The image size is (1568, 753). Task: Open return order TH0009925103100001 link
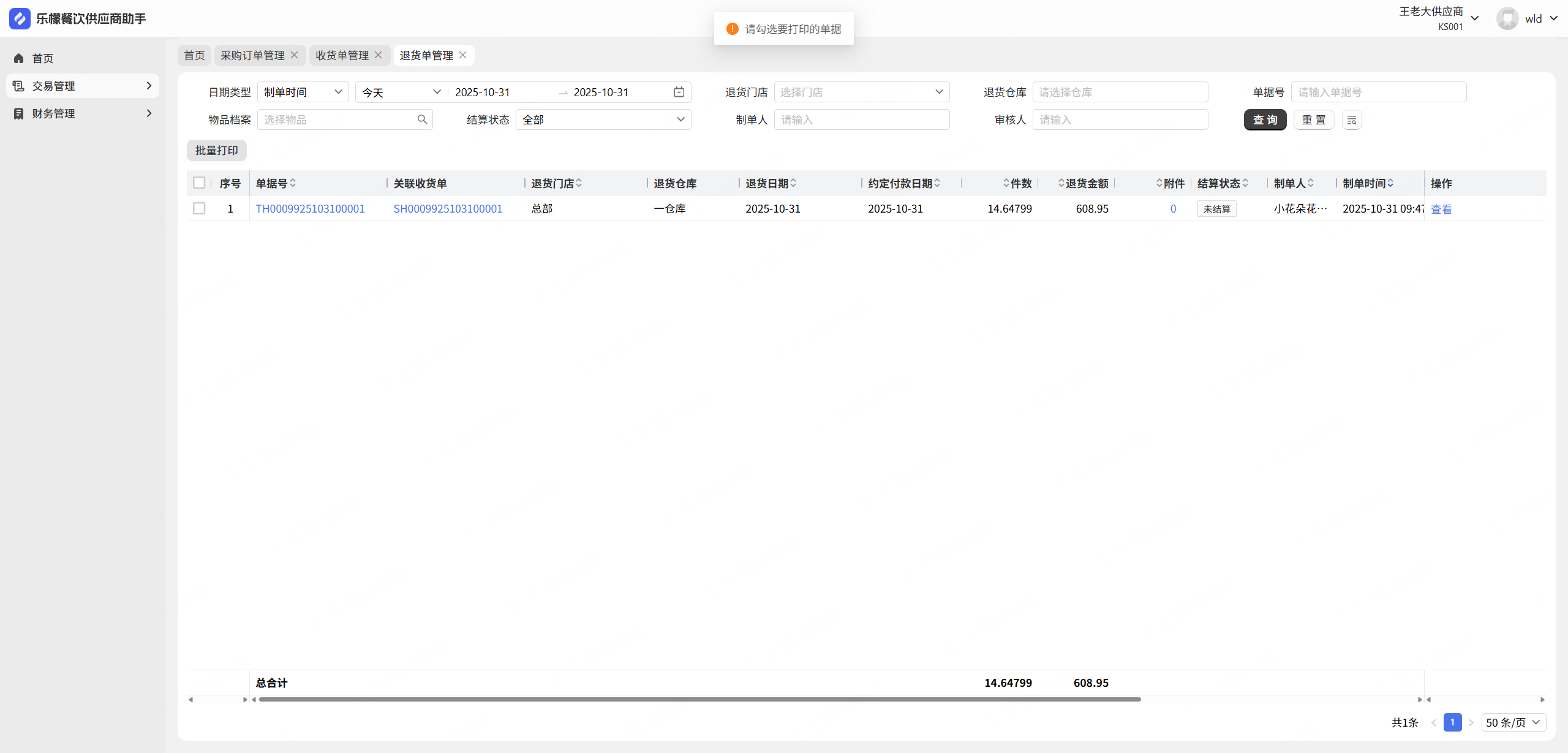click(x=310, y=208)
